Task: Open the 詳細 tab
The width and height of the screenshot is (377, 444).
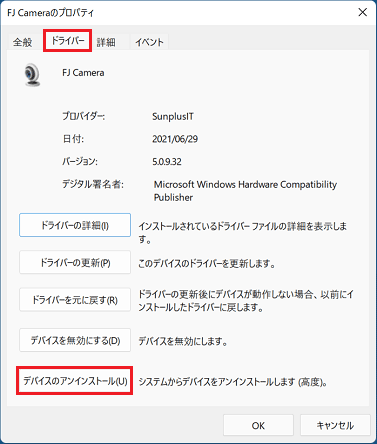Action: [106, 42]
